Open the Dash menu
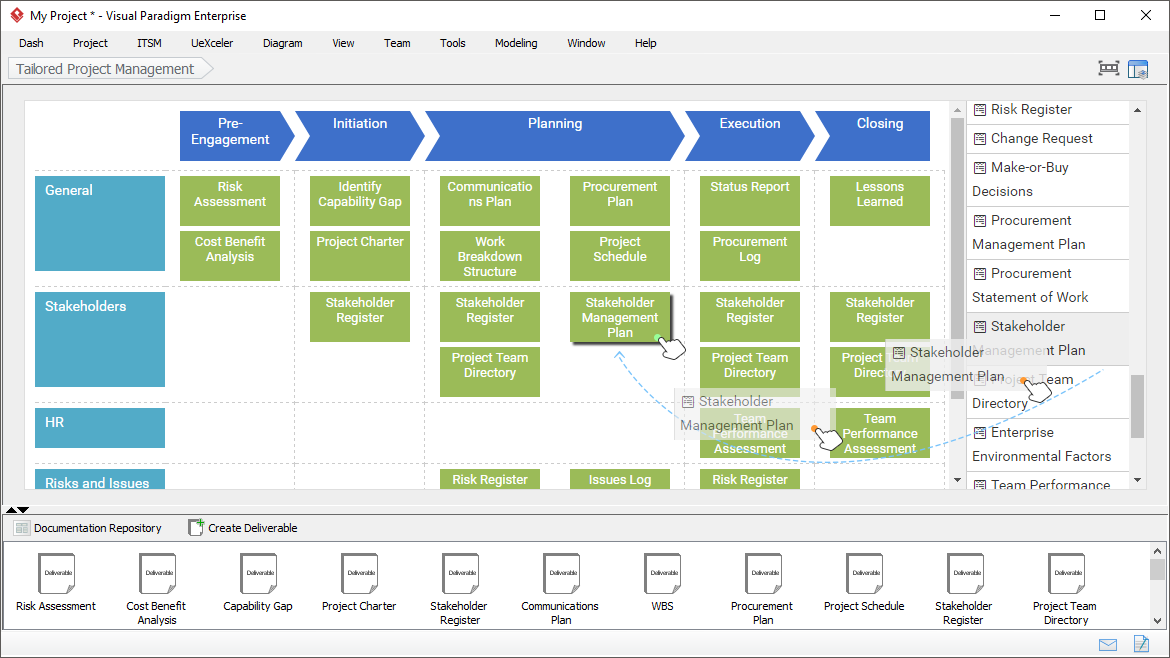This screenshot has height=658, width=1170. tap(31, 43)
